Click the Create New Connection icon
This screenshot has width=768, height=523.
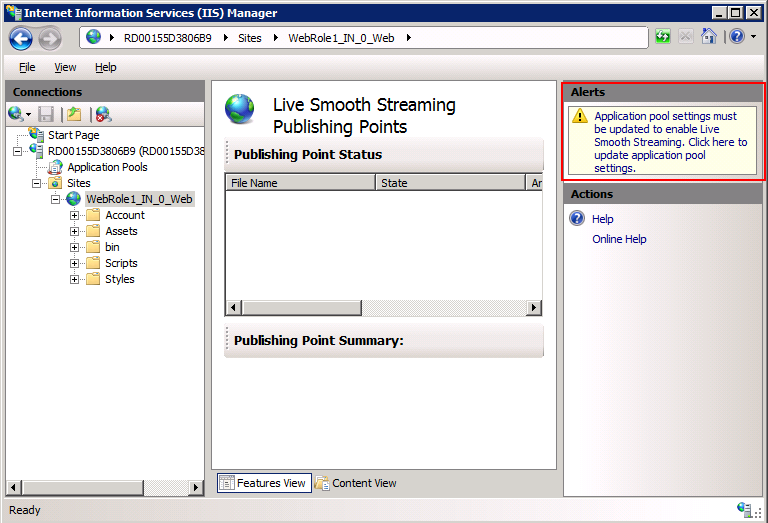(x=19, y=115)
